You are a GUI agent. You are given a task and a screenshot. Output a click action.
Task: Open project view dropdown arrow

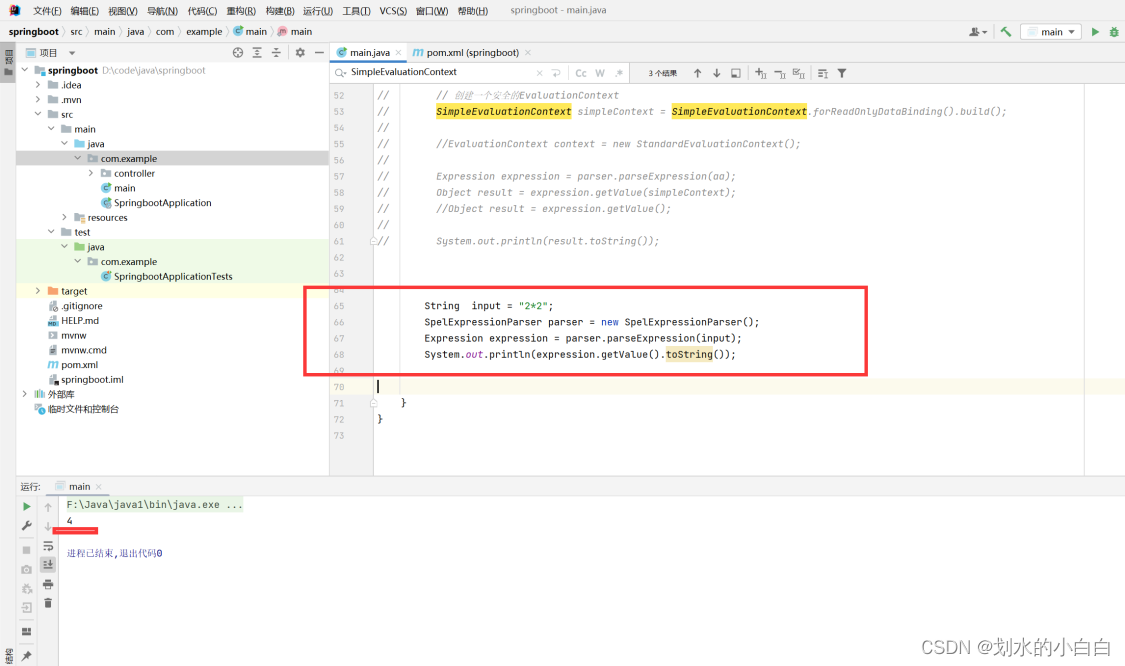point(72,53)
